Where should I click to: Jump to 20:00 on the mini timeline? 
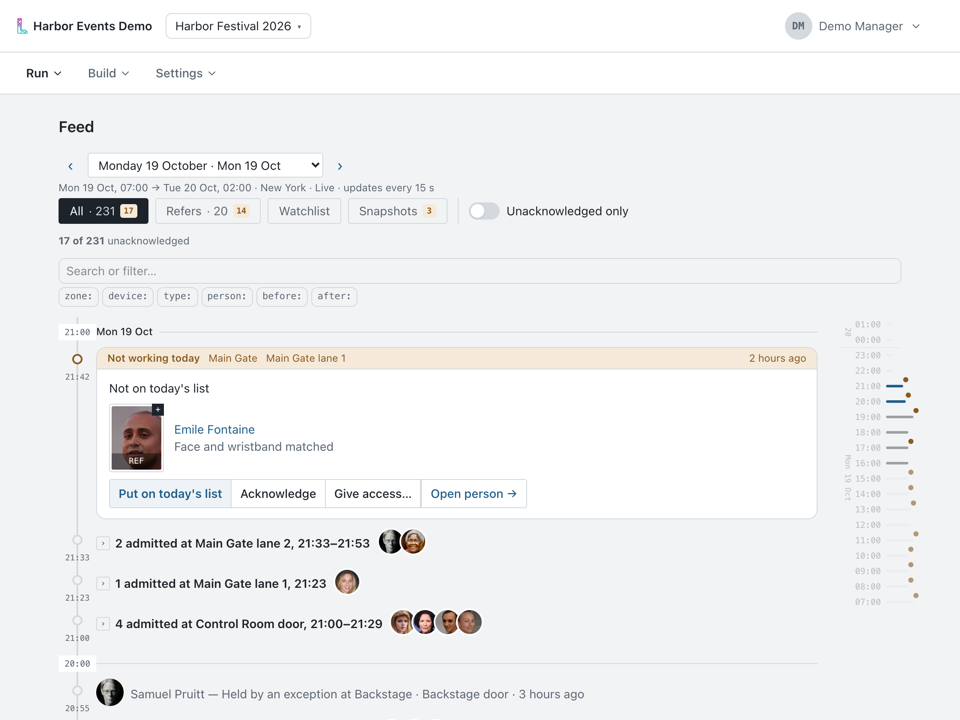868,402
